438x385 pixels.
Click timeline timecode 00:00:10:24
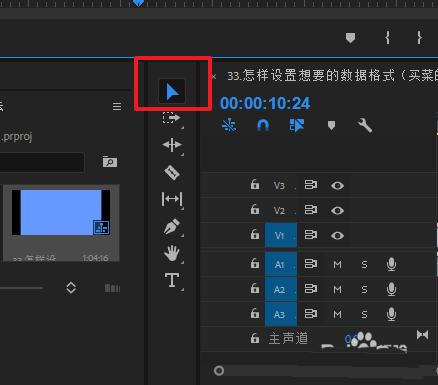click(265, 103)
